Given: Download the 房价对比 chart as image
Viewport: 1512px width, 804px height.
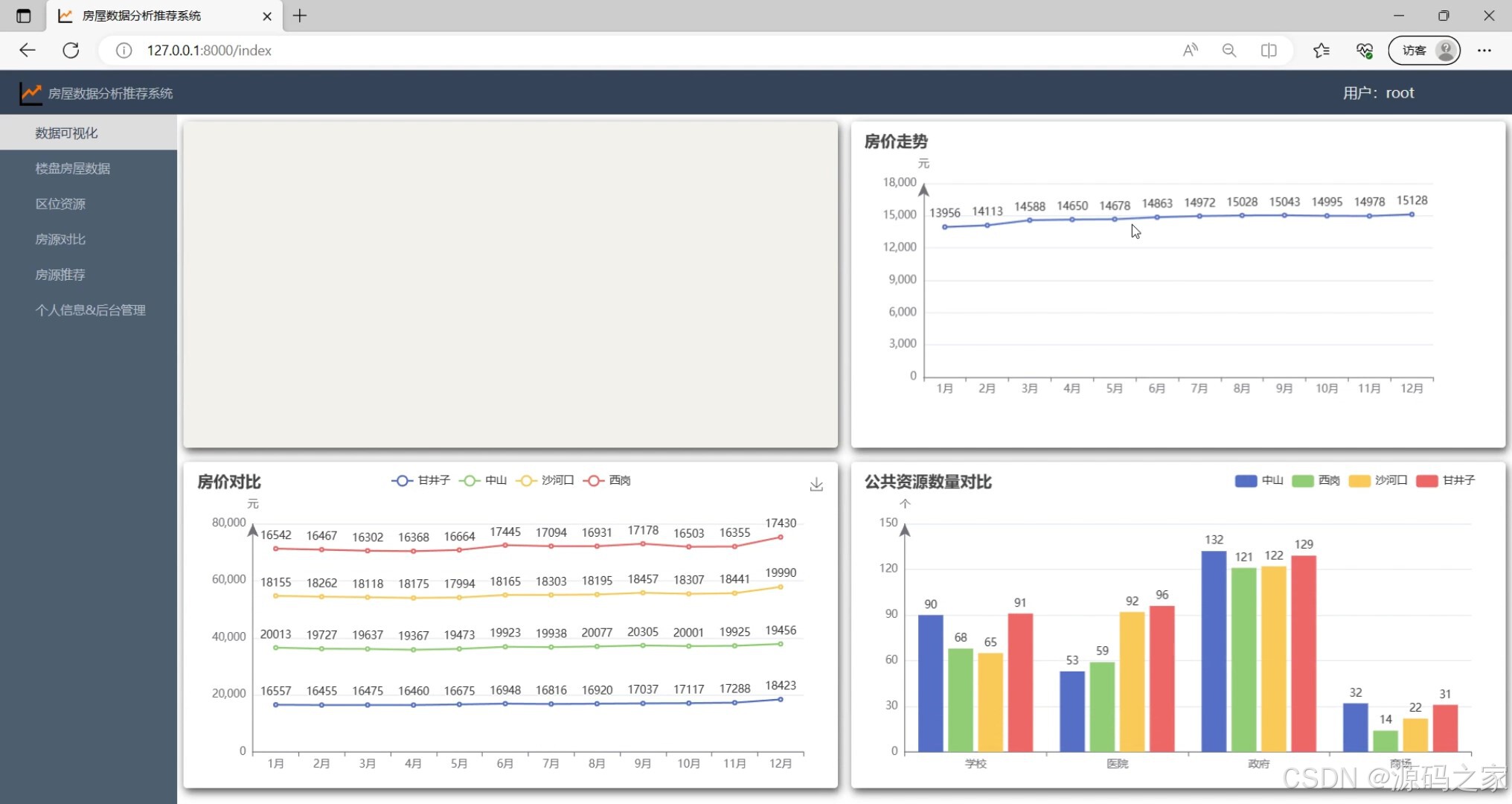Looking at the screenshot, I should click(x=816, y=485).
